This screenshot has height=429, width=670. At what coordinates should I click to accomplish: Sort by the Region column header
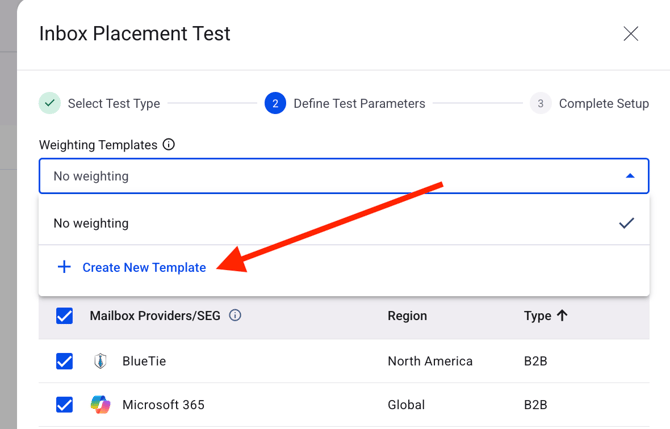[x=407, y=315]
